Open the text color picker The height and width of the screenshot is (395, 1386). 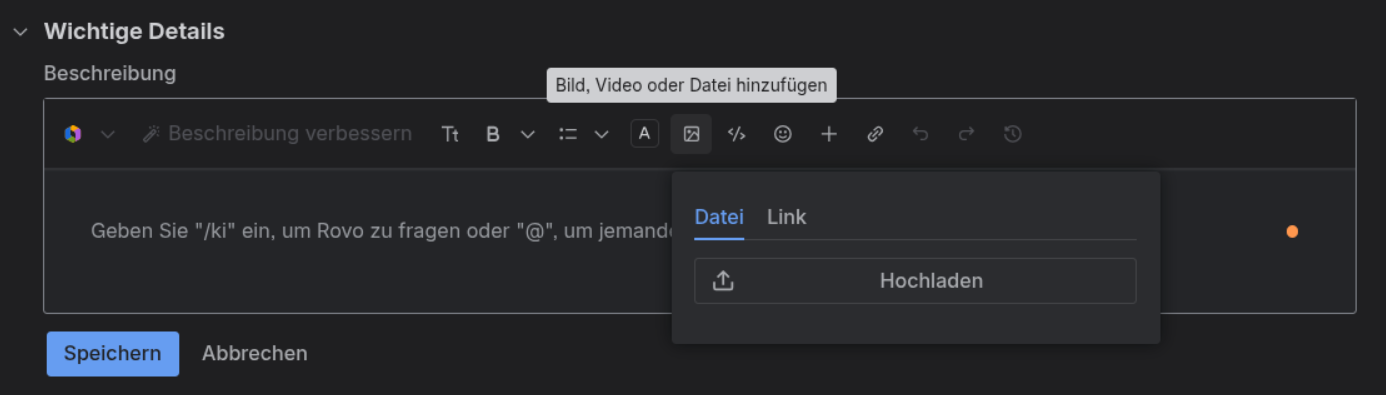click(645, 134)
